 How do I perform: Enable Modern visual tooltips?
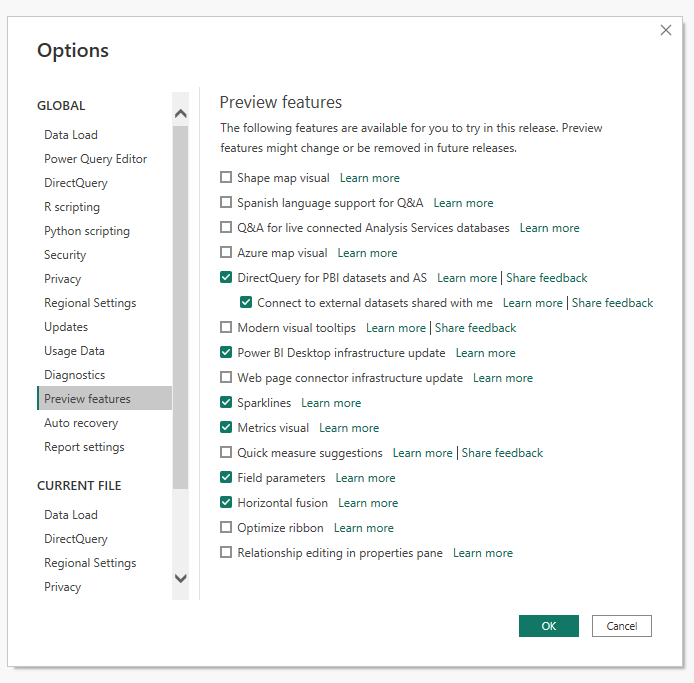point(226,328)
